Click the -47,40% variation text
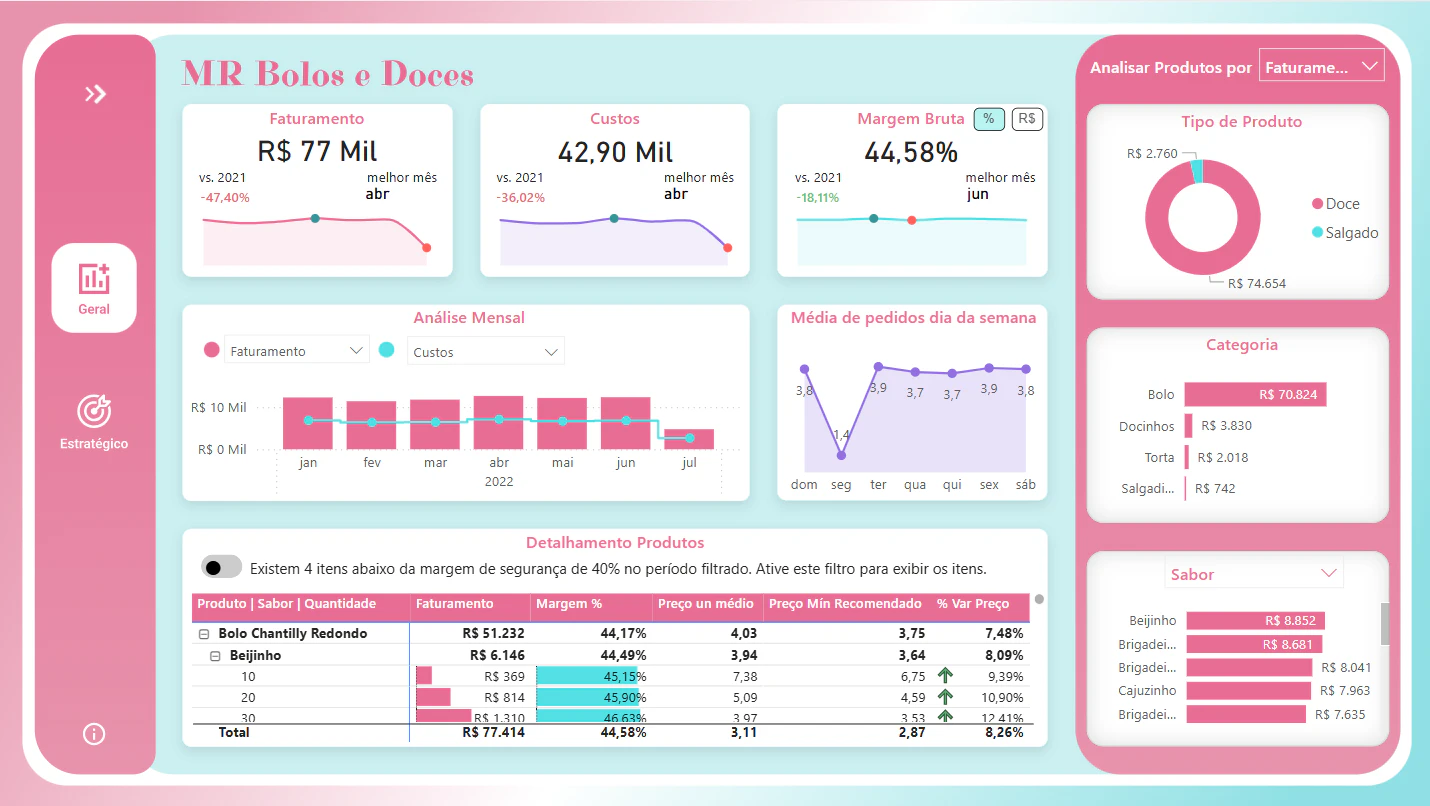 point(225,198)
